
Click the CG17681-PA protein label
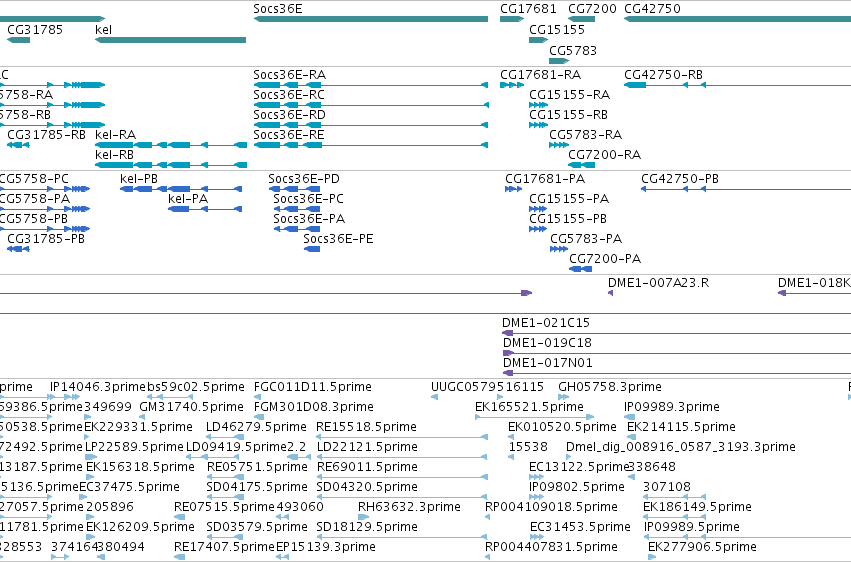point(545,178)
